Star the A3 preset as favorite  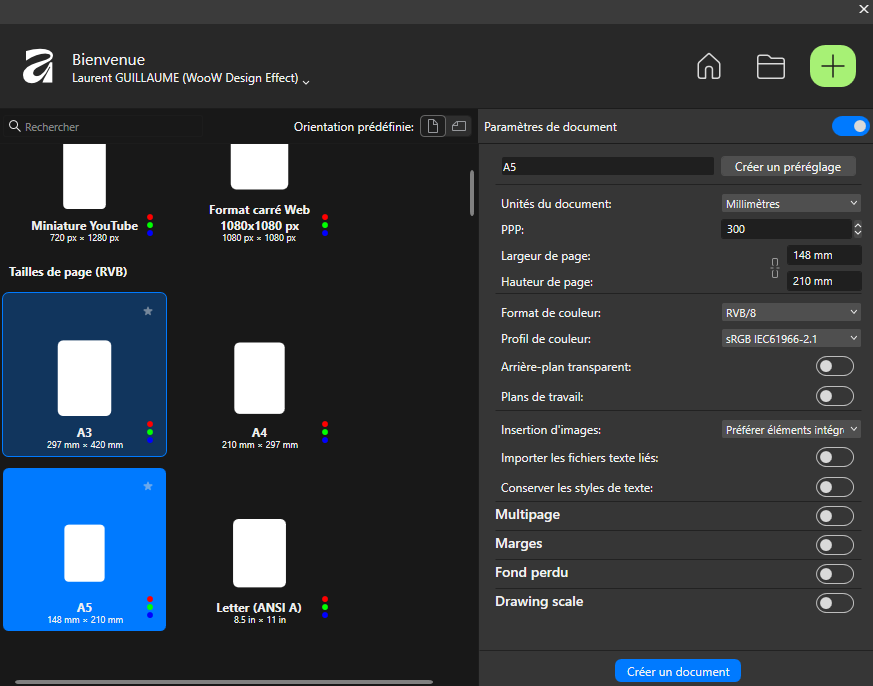(148, 311)
